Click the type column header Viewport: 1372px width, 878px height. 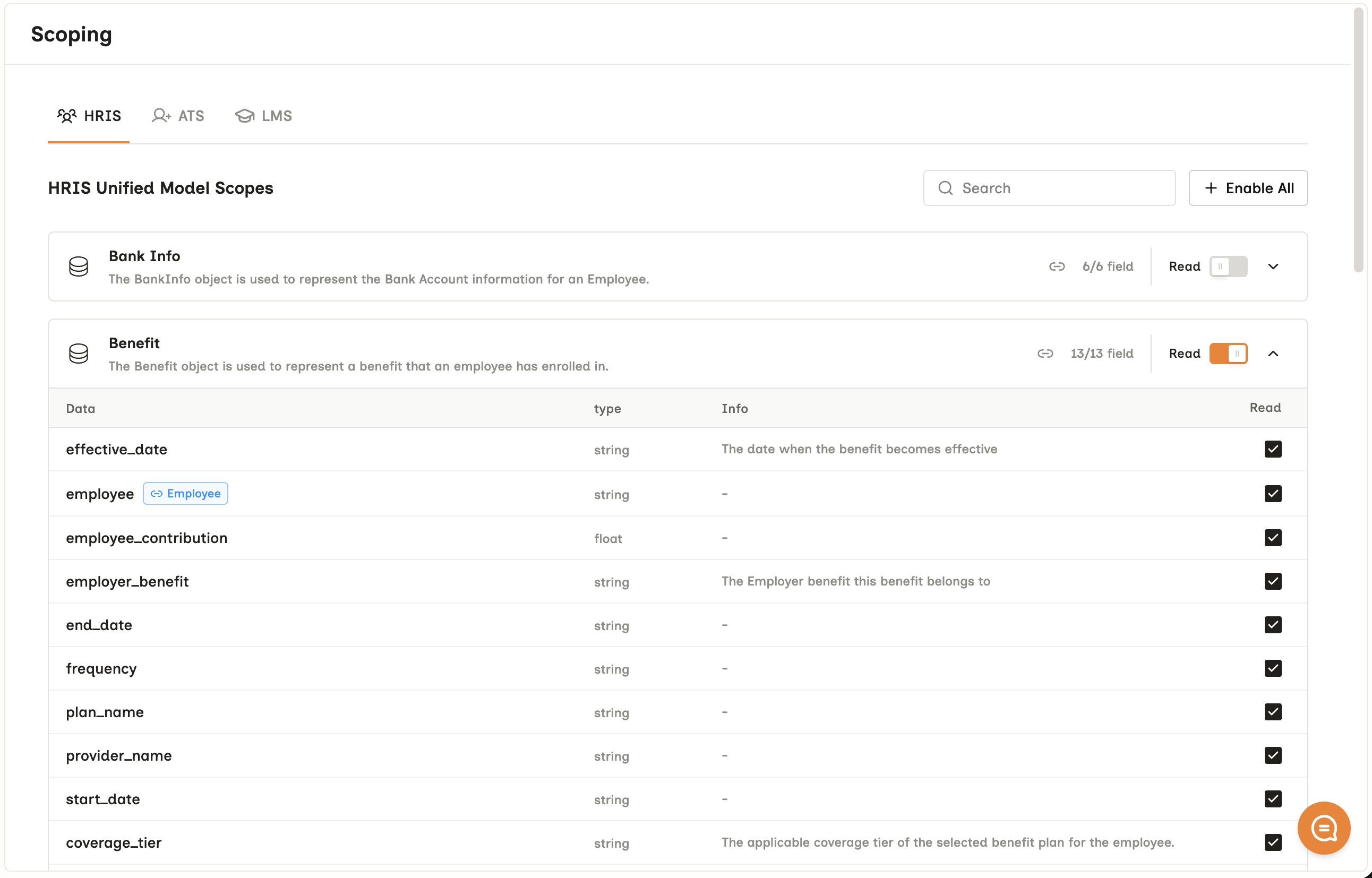point(607,409)
